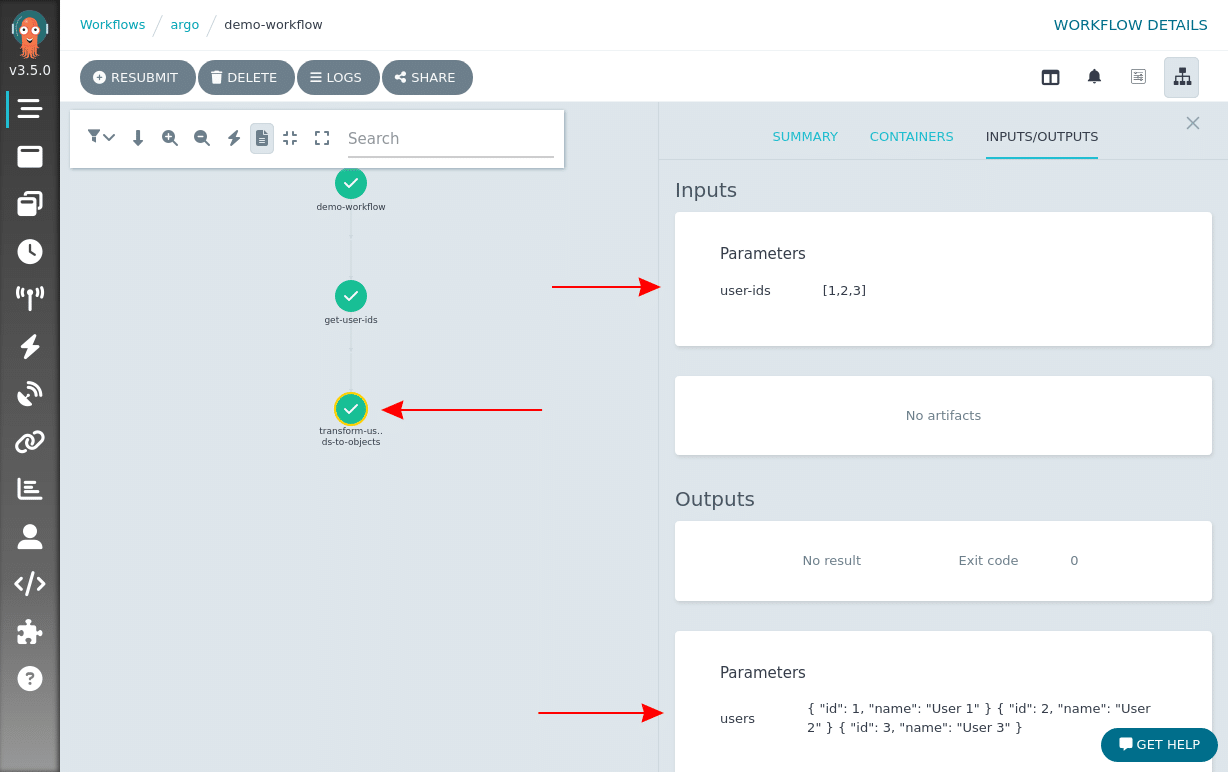Toggle compact graph layout with shrink icon
Image resolution: width=1228 pixels, height=772 pixels.
point(290,138)
